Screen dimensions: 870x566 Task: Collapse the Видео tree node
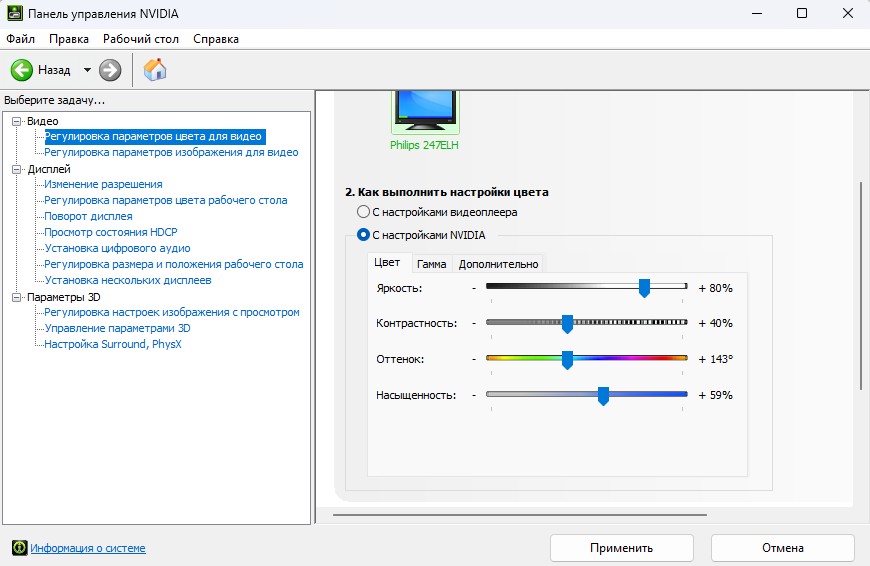click(x=17, y=121)
